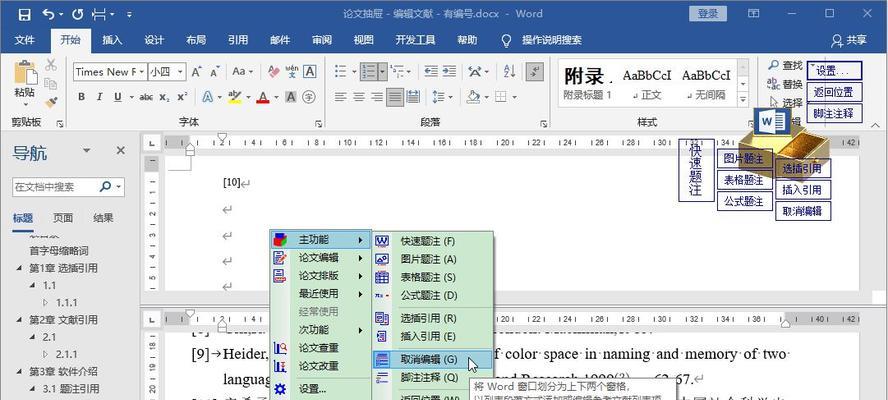Click the floating 返回位置 button
Image resolution: width=888 pixels, height=400 pixels.
click(x=834, y=92)
